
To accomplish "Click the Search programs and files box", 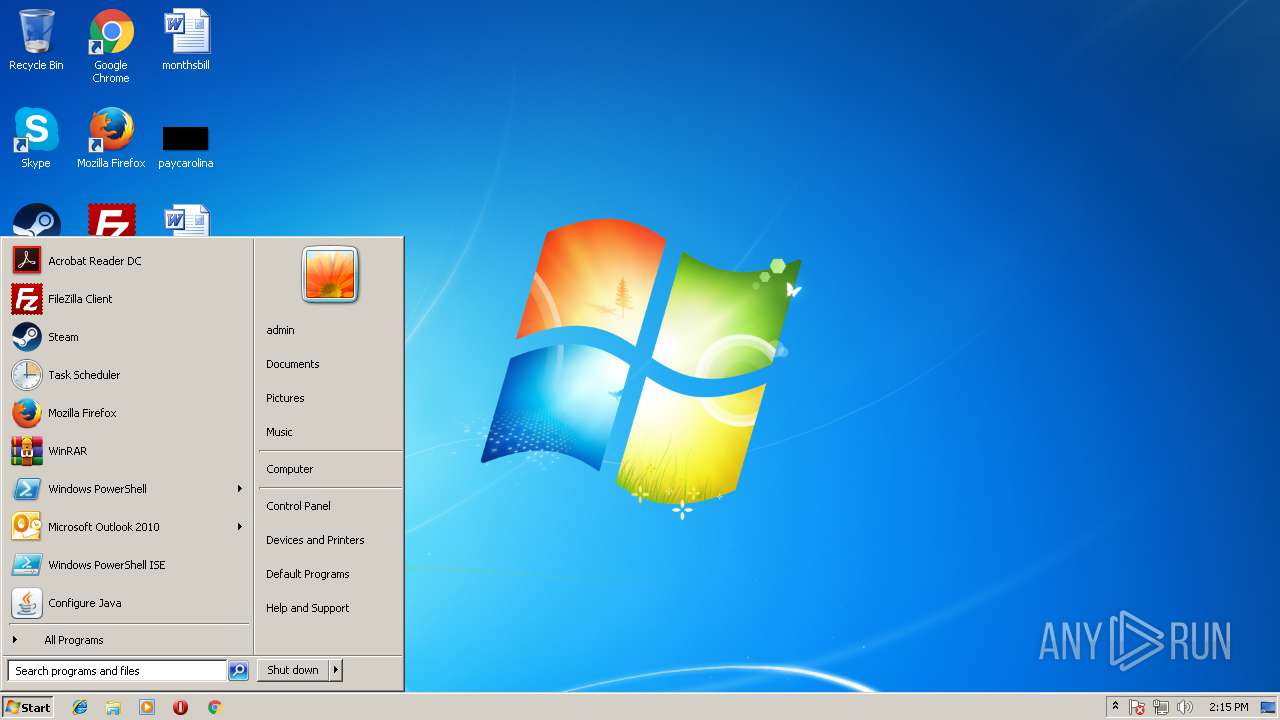I will coord(117,671).
